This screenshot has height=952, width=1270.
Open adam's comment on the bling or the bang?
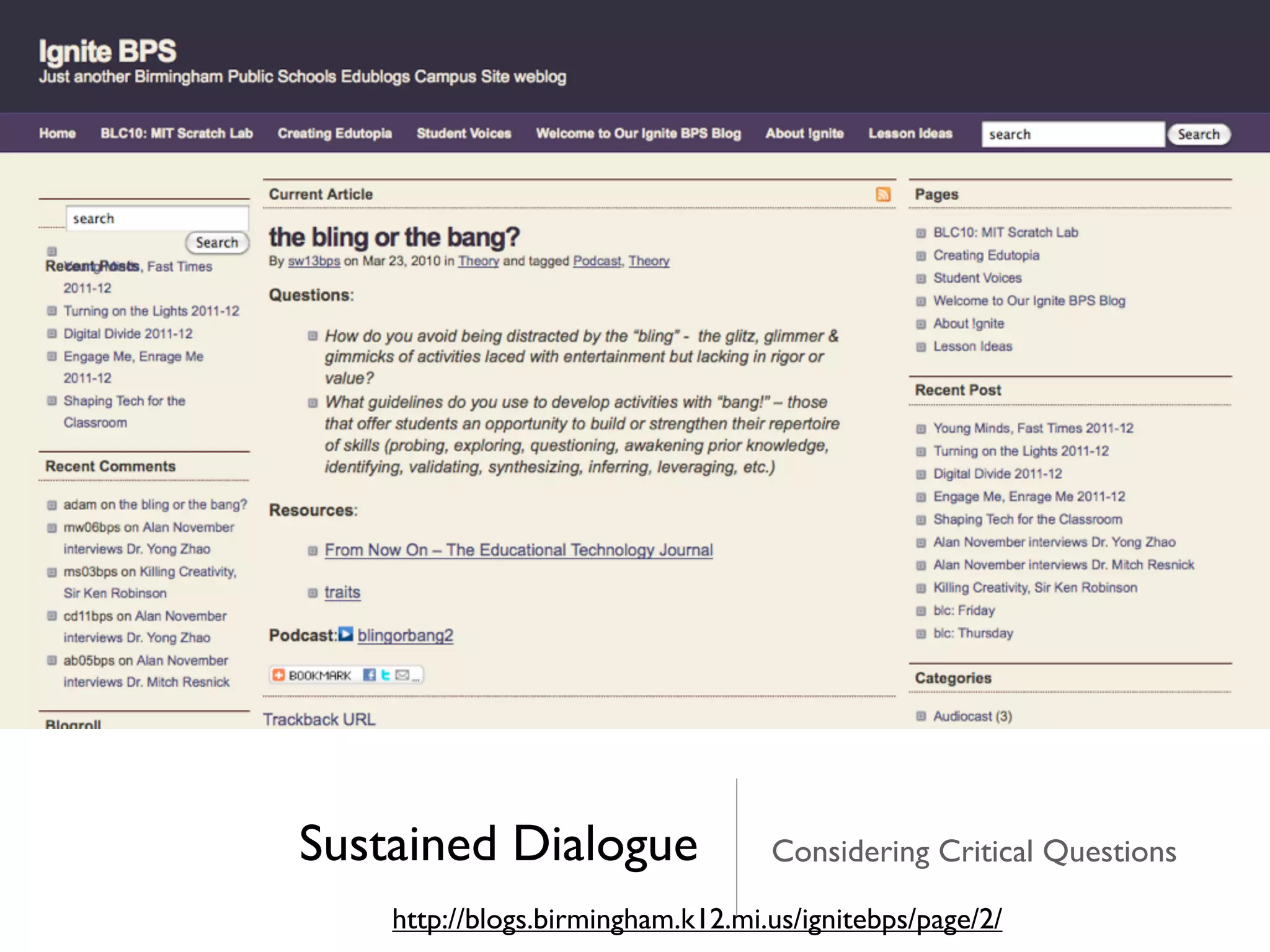155,505
